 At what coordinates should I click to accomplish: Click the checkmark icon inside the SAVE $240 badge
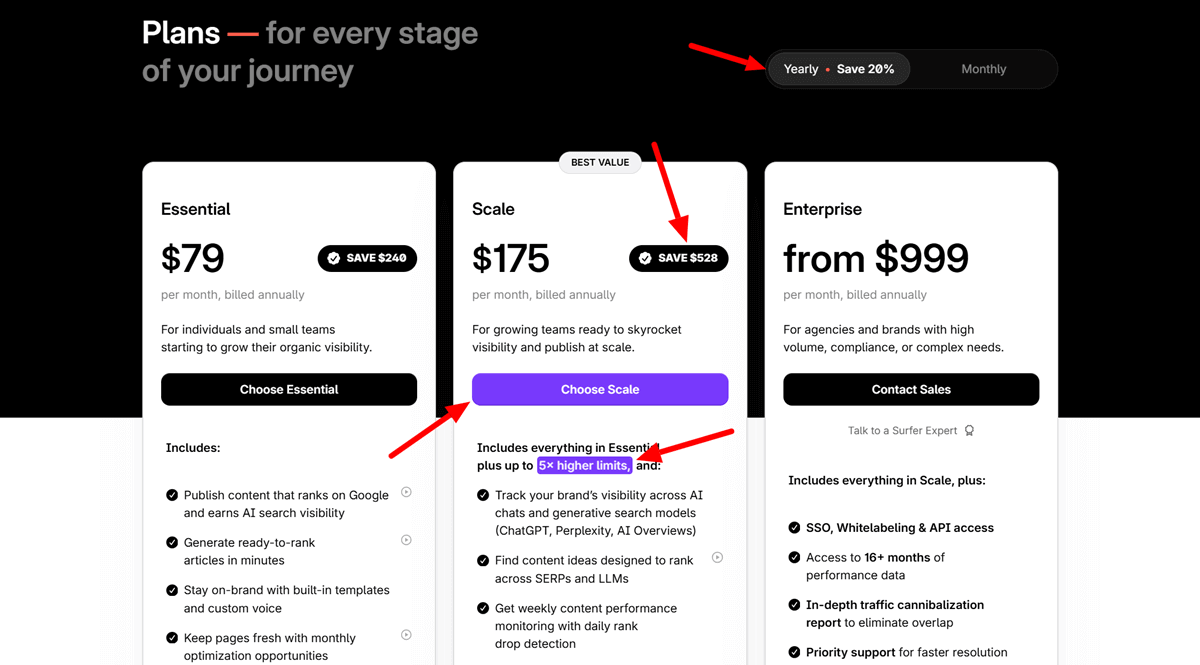click(x=333, y=258)
